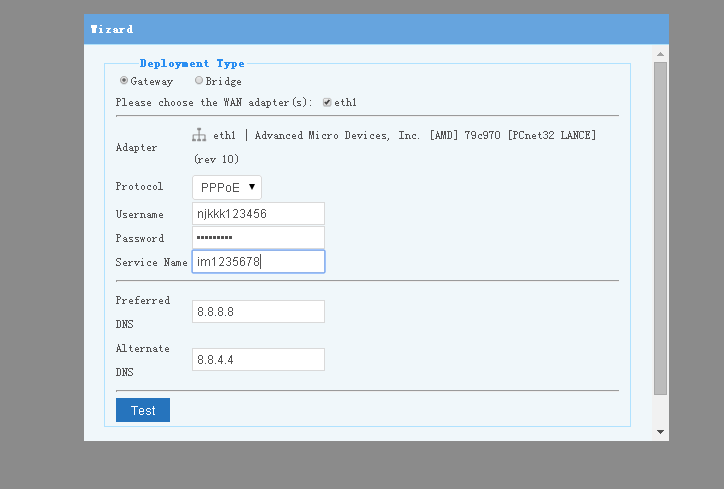Click the vertical scrollbar thumb
This screenshot has width=724, height=489.
[660, 229]
